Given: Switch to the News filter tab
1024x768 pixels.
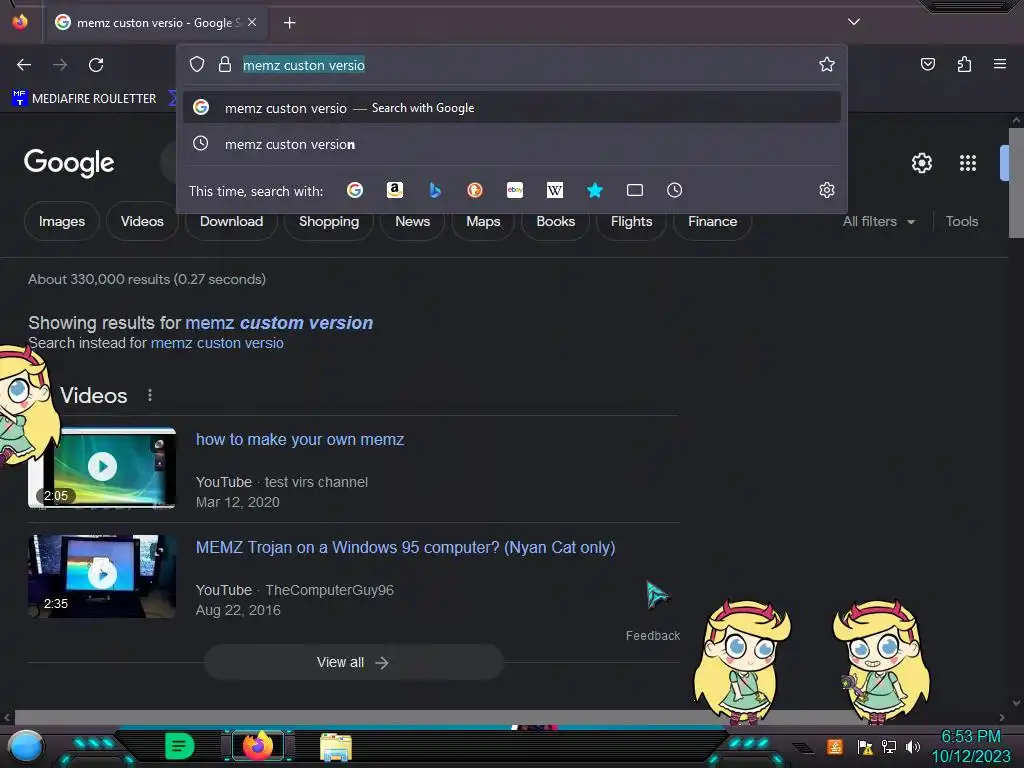Looking at the screenshot, I should click(412, 221).
